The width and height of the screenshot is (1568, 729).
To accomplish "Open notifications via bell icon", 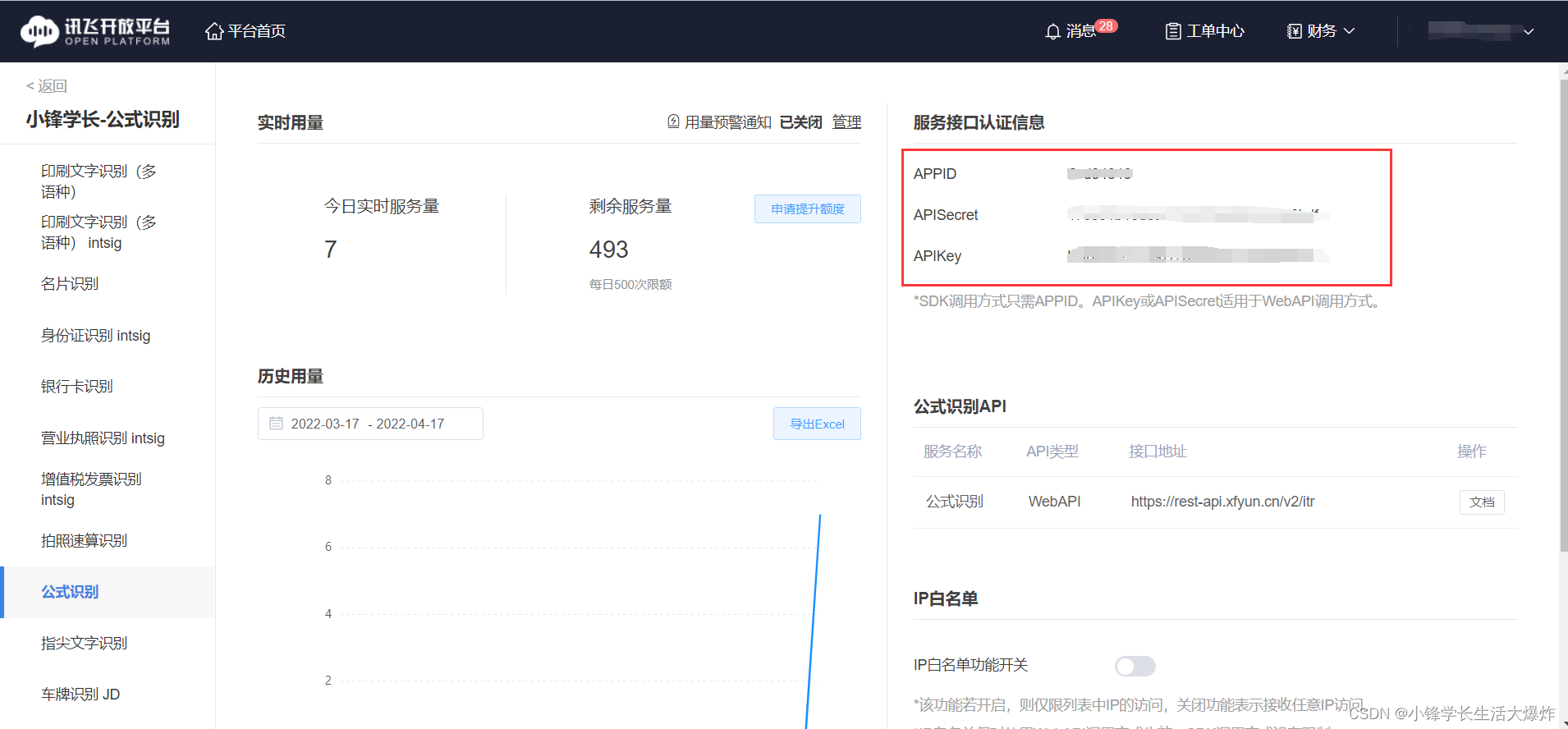I will coord(1052,31).
